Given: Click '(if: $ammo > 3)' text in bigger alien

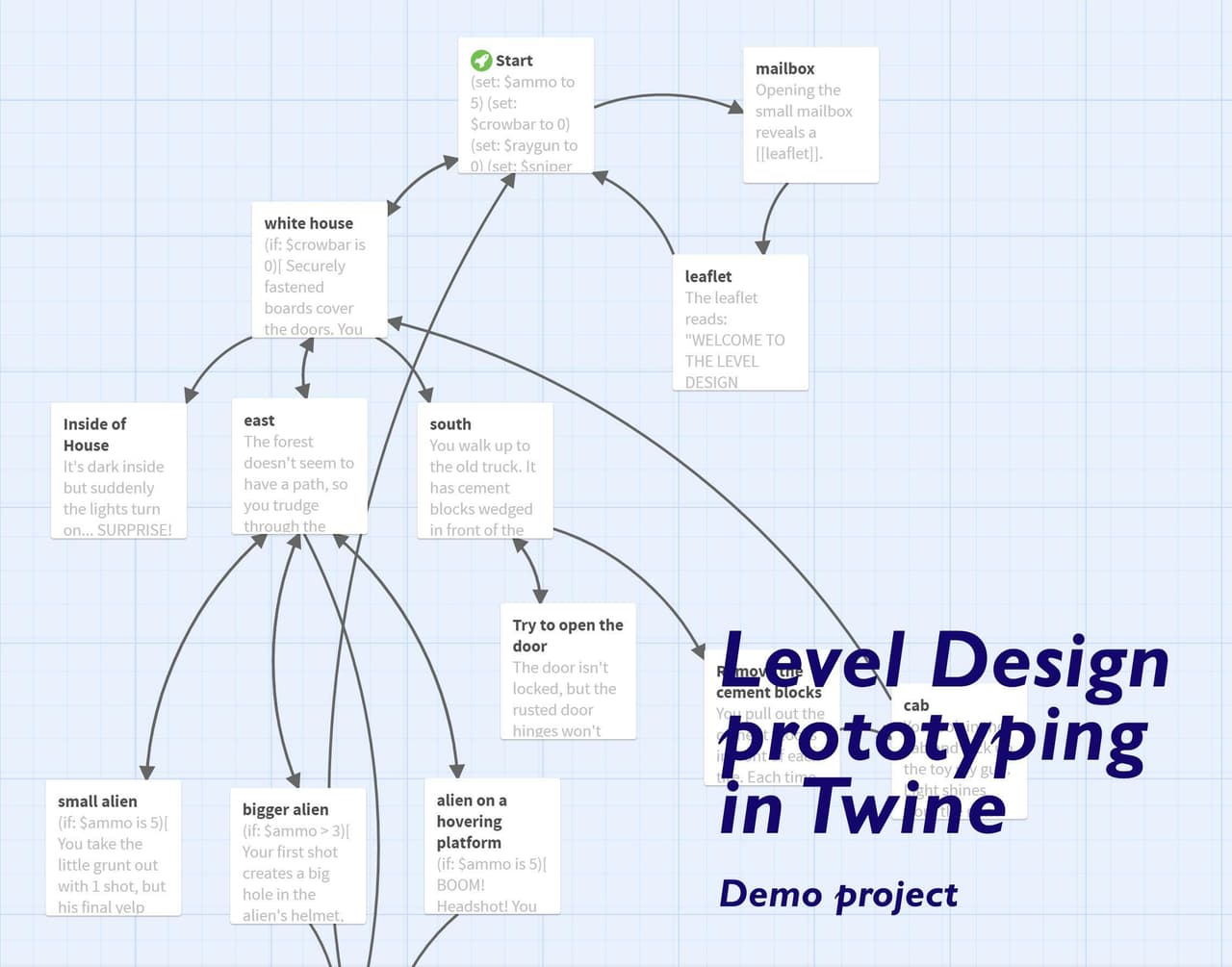Looking at the screenshot, I should tap(295, 831).
